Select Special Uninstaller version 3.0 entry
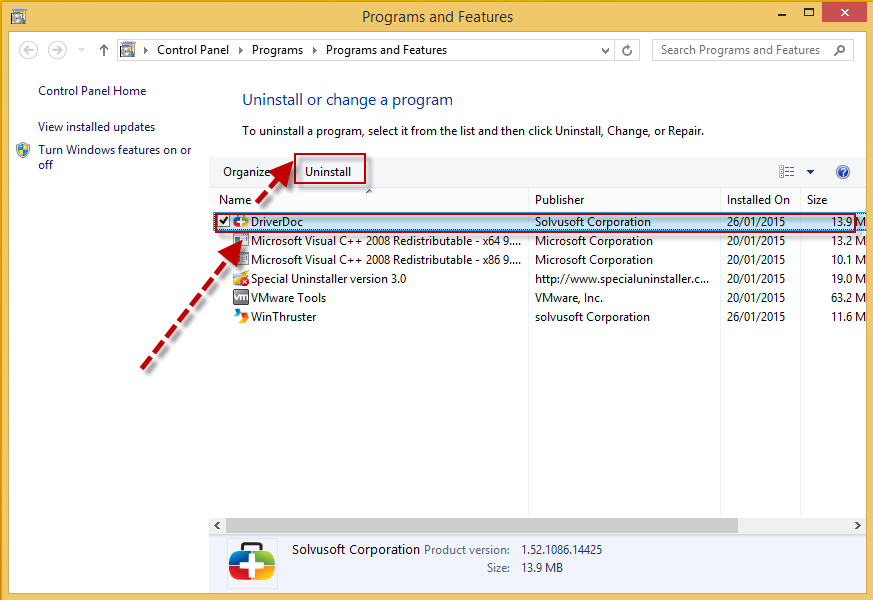This screenshot has height=600, width=873. pyautogui.click(x=328, y=278)
